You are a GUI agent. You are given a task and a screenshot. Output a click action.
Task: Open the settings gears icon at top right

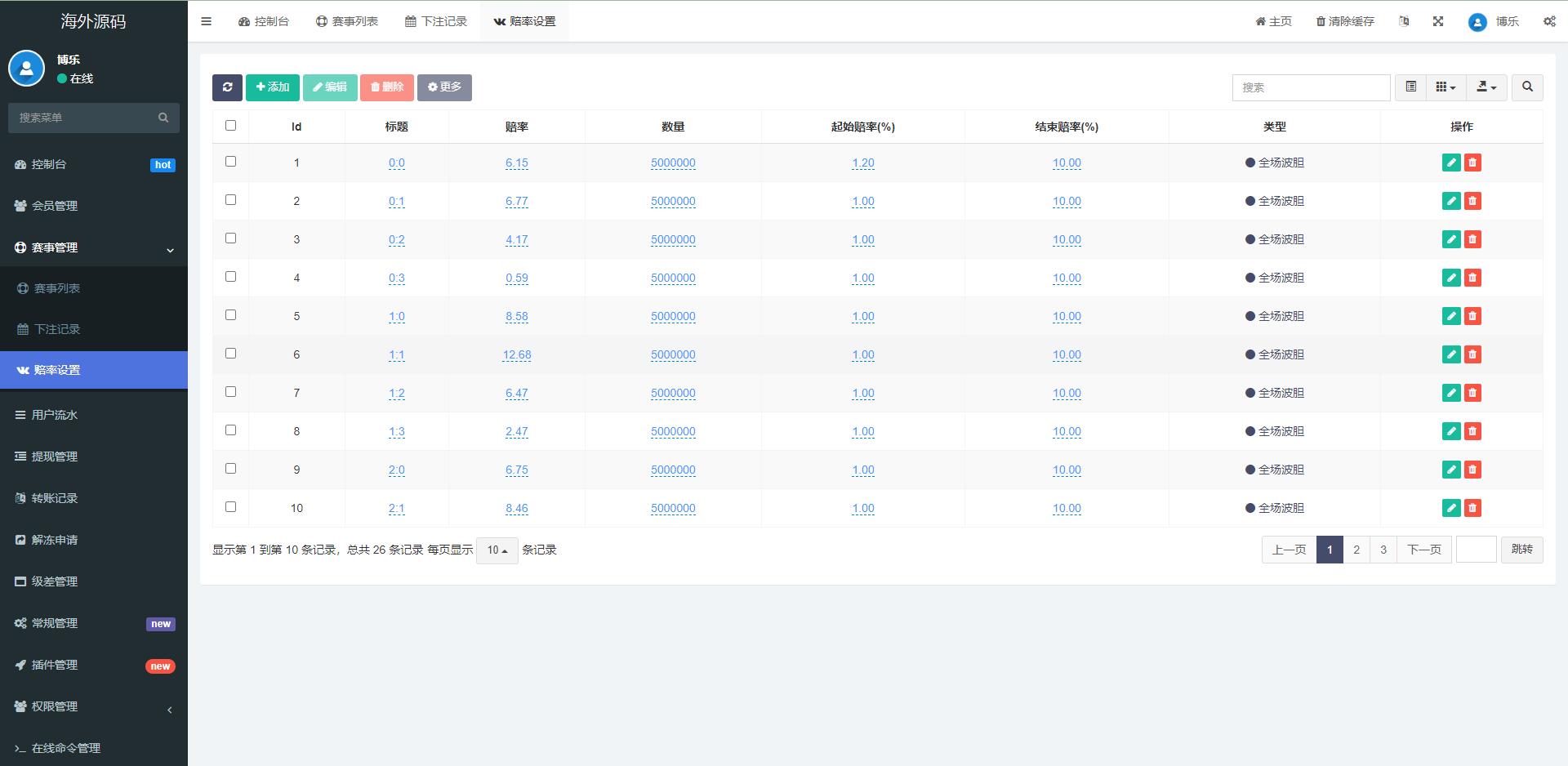tap(1549, 21)
